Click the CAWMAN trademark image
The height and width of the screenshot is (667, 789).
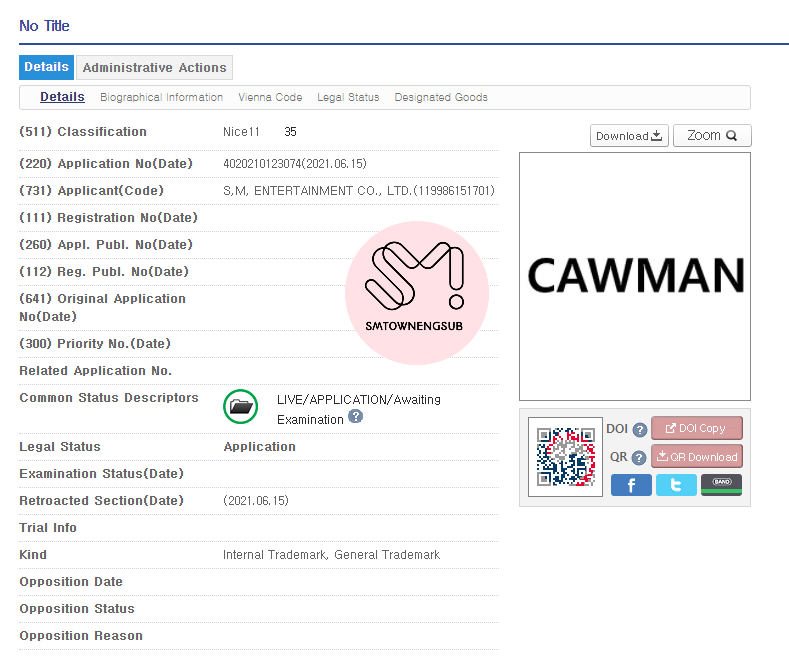click(635, 276)
